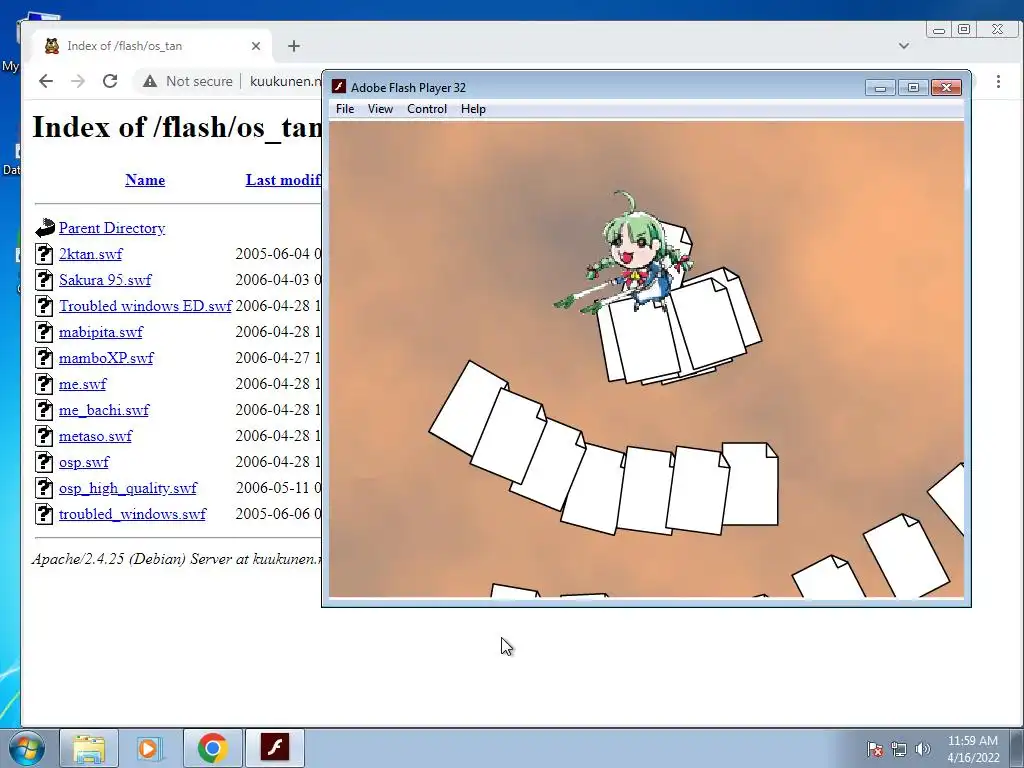The width and height of the screenshot is (1024, 768).
Task: Go back in Chrome
Action: 46,81
